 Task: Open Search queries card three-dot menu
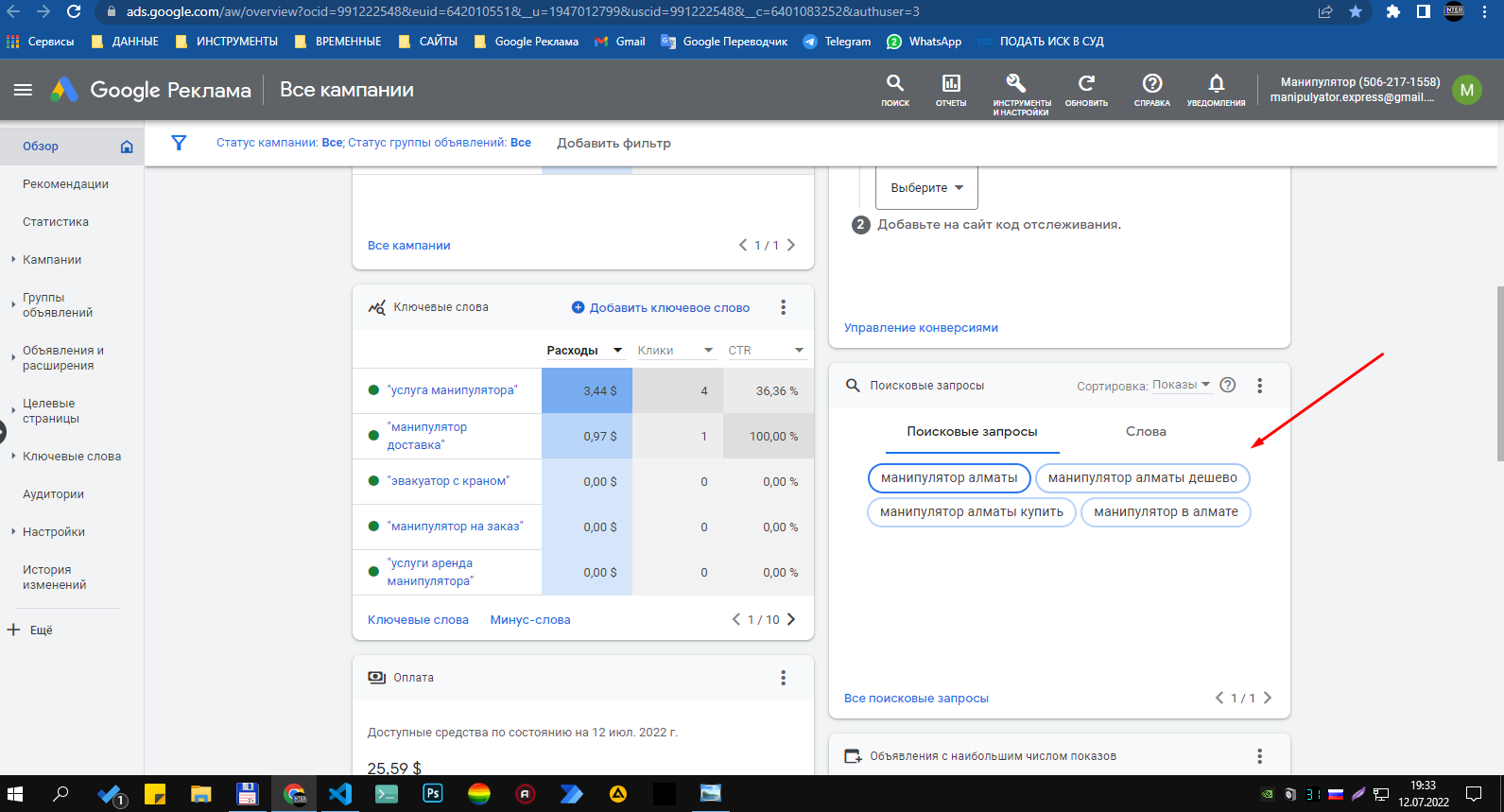1259,386
